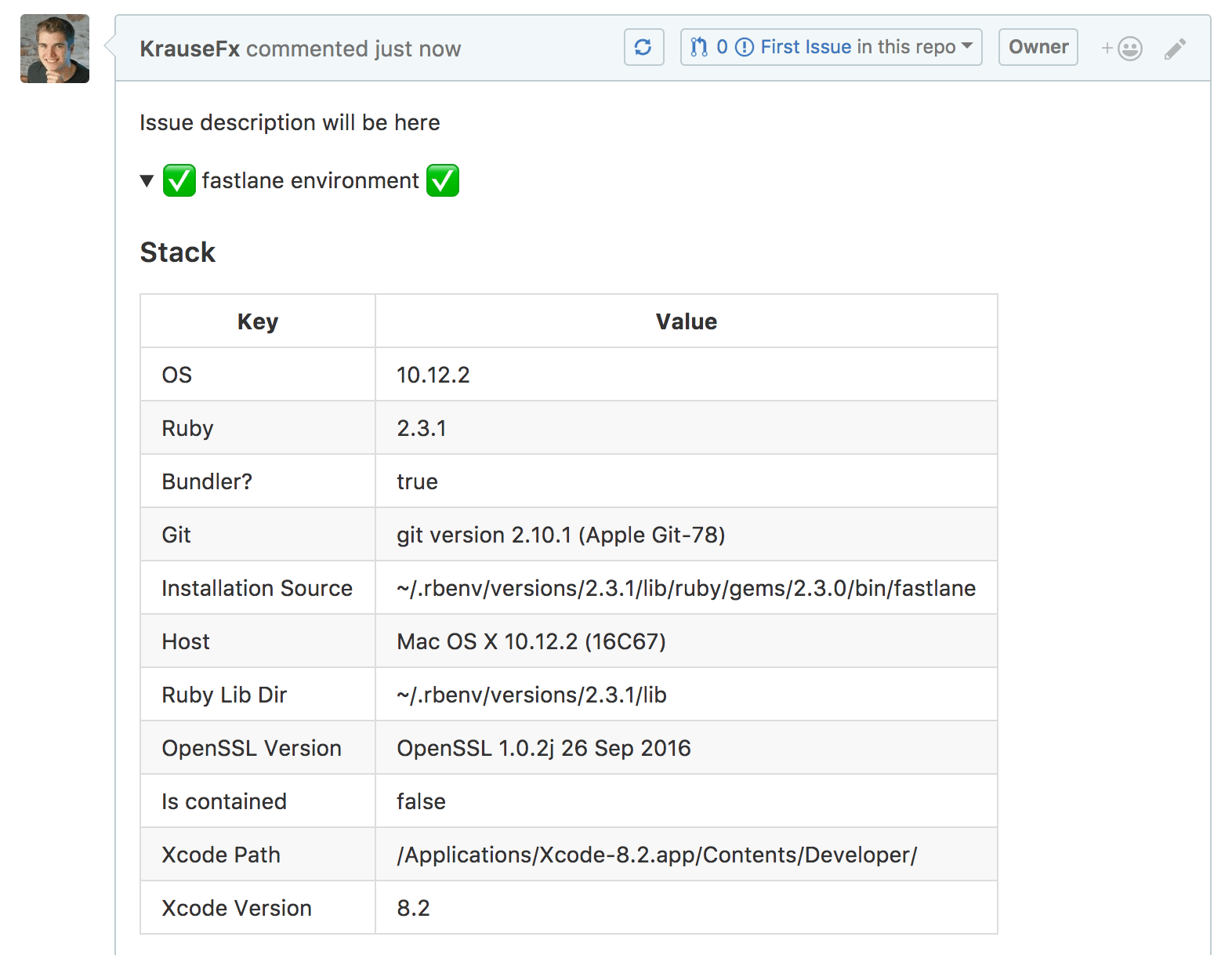Viewport: 1232px width, 955px height.
Task: Select the 'Xcode Version' key cell
Action: click(x=258, y=908)
